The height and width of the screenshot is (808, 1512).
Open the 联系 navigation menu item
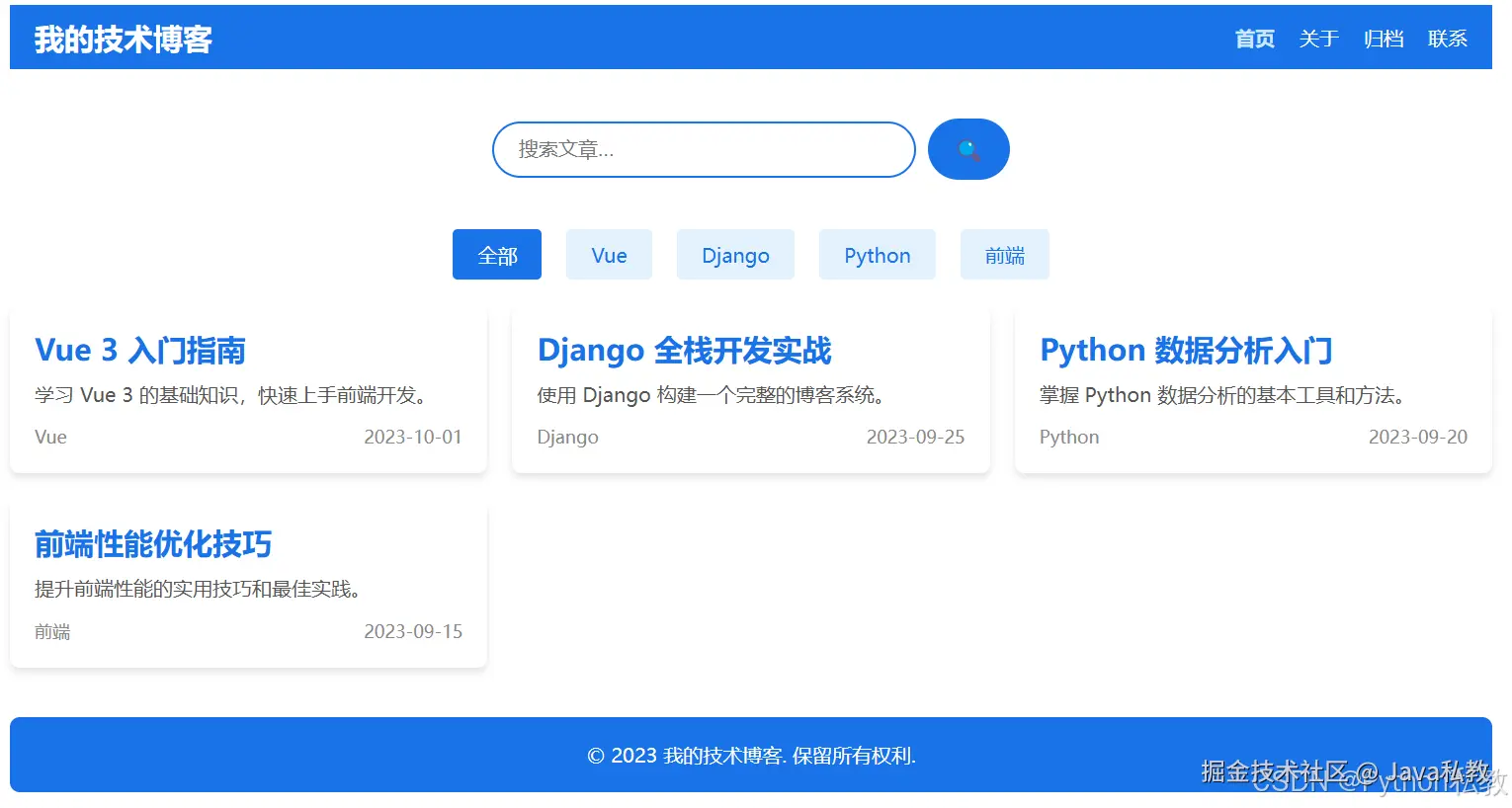pyautogui.click(x=1447, y=39)
